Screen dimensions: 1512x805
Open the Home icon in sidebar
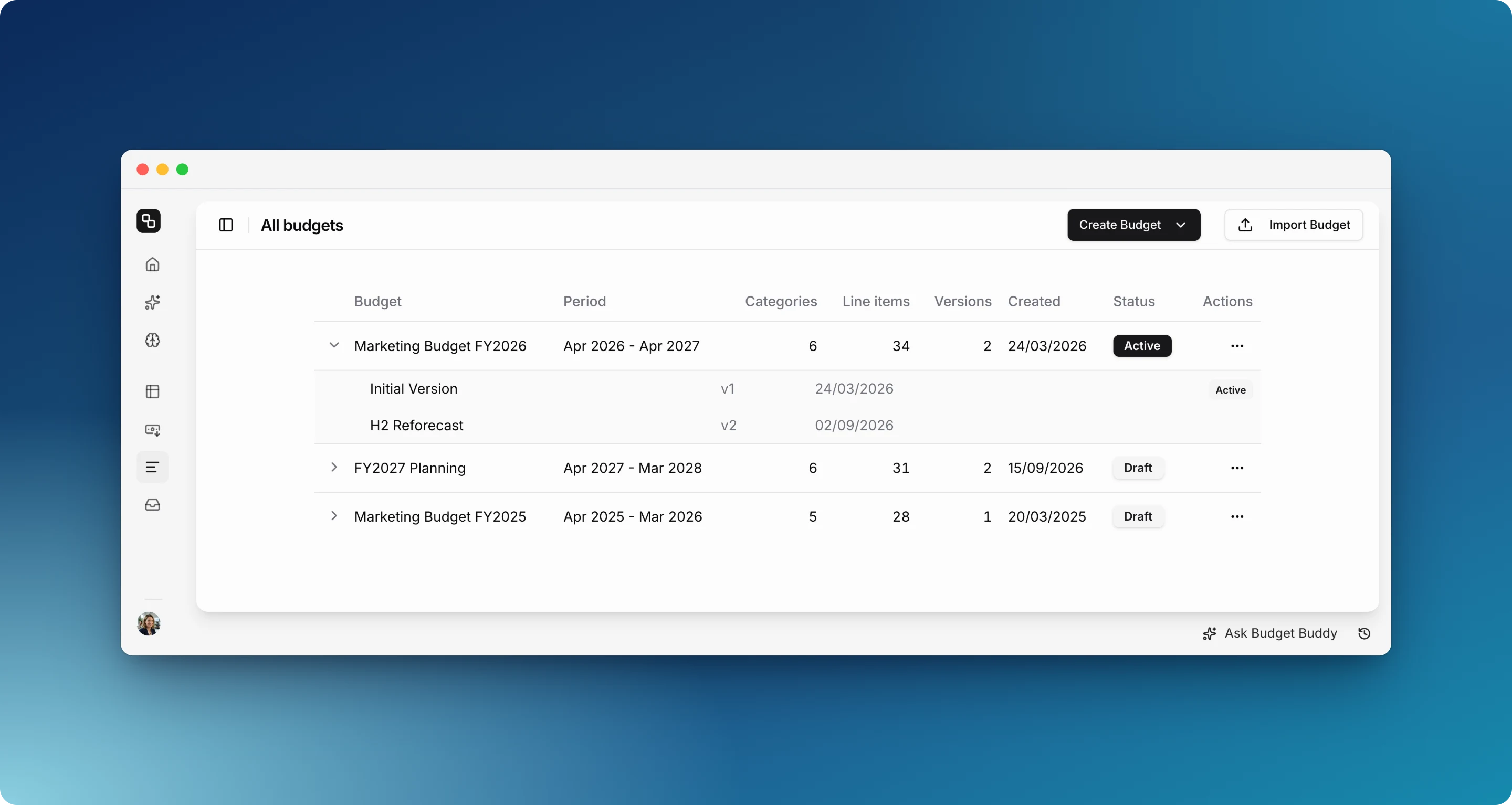click(153, 264)
